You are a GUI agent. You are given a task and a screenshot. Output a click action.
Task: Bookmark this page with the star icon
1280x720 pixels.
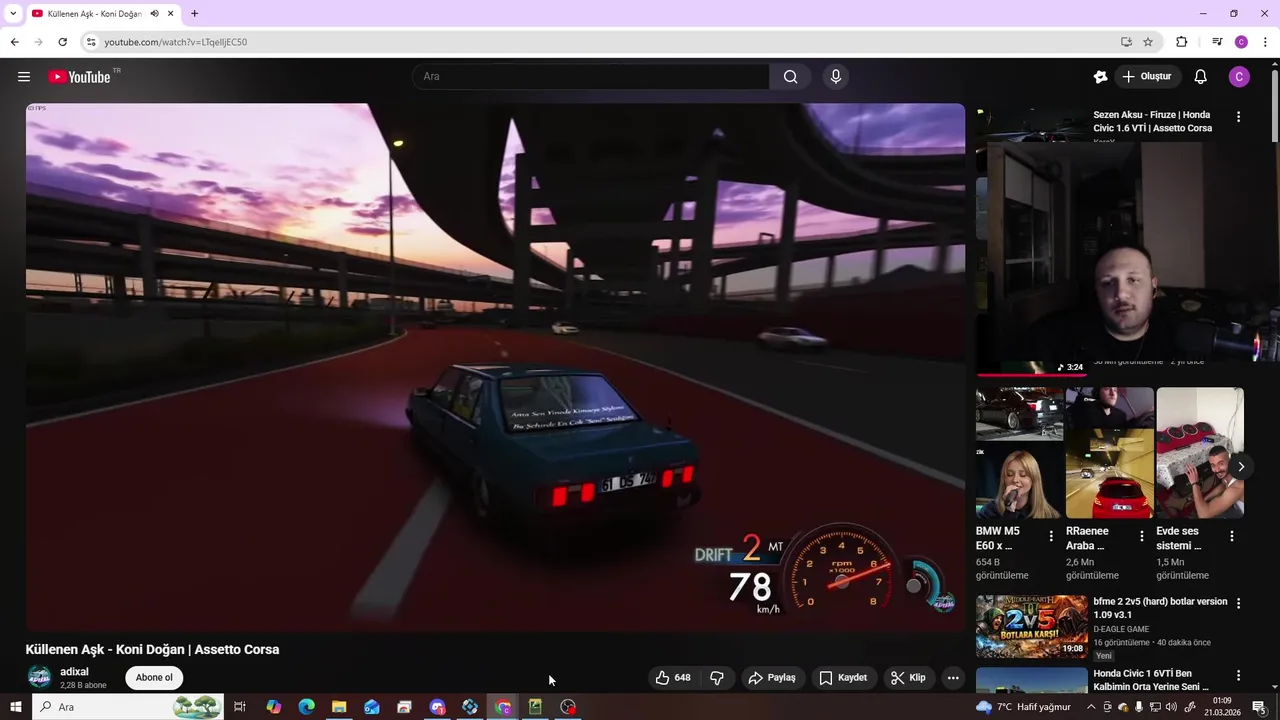click(x=1148, y=42)
